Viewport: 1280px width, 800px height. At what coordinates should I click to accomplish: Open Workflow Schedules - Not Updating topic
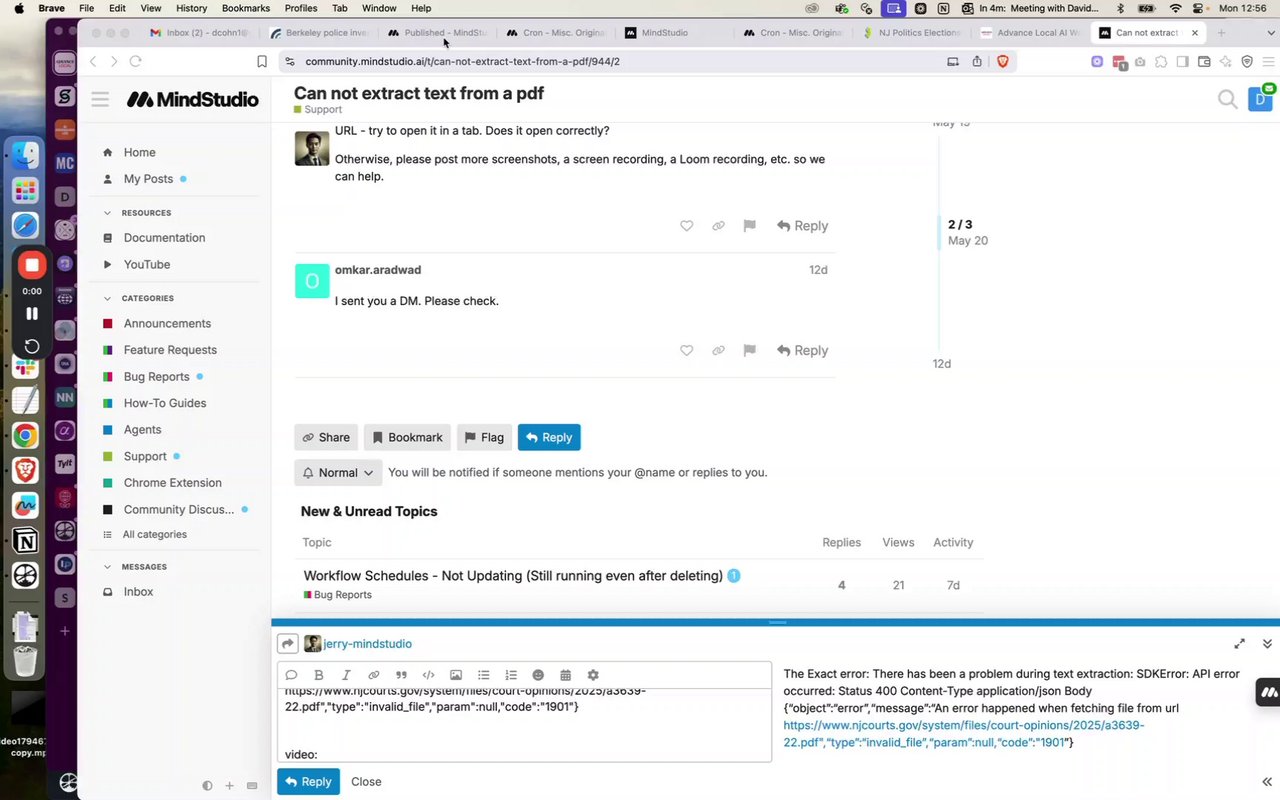[513, 576]
